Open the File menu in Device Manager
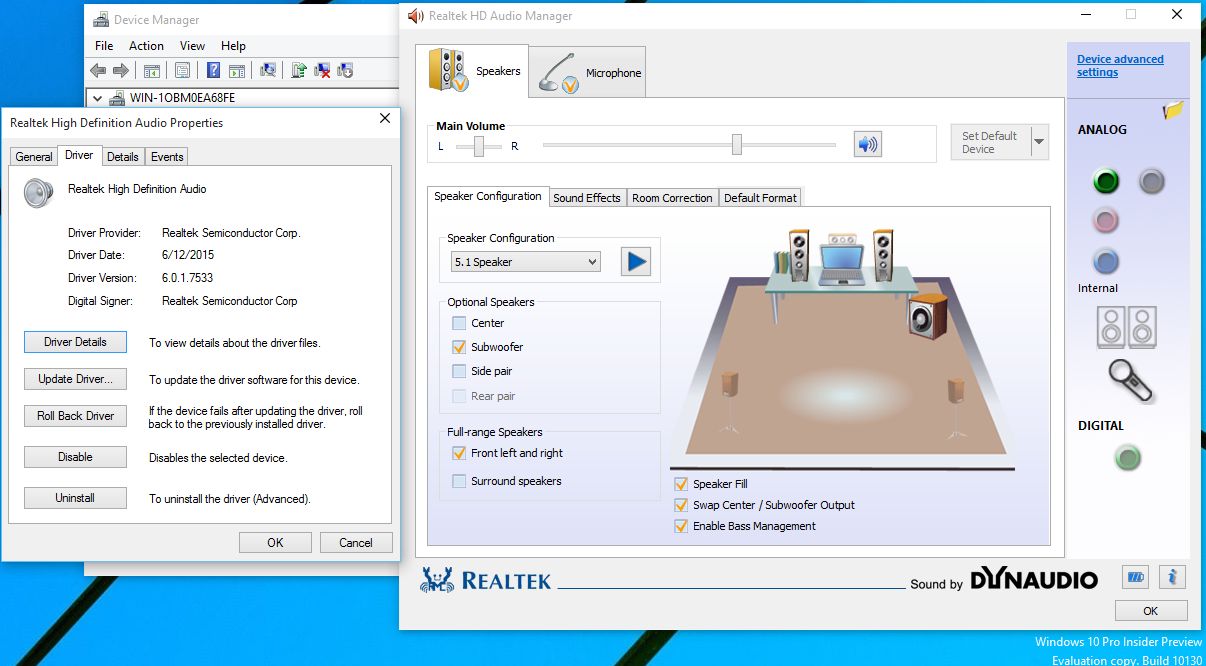This screenshot has width=1206, height=666. pyautogui.click(x=104, y=45)
